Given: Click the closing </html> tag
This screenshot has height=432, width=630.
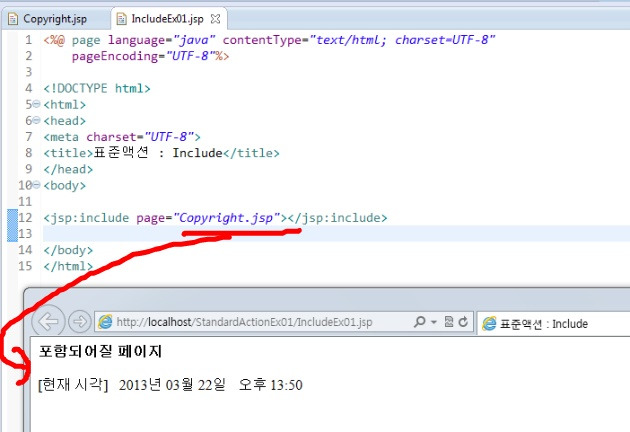Looking at the screenshot, I should point(68,266).
